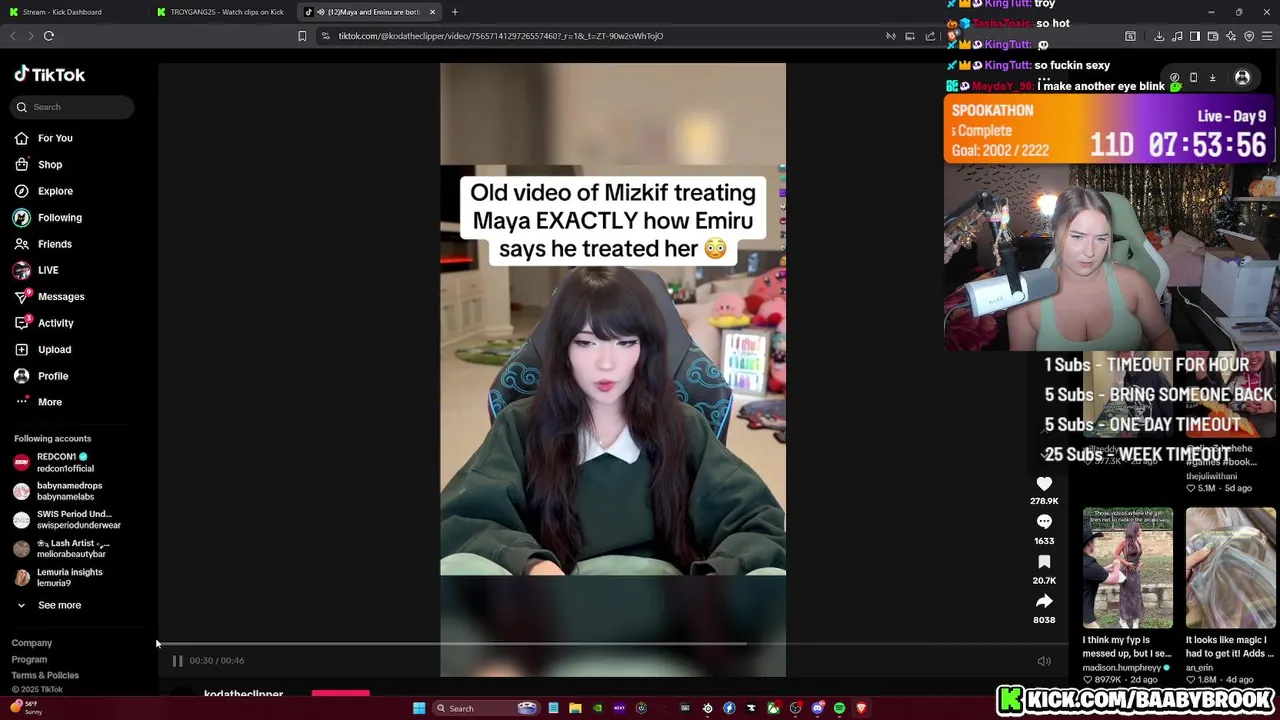Open the comments with 1633 count
Viewport: 1280px width, 720px height.
point(1044,522)
